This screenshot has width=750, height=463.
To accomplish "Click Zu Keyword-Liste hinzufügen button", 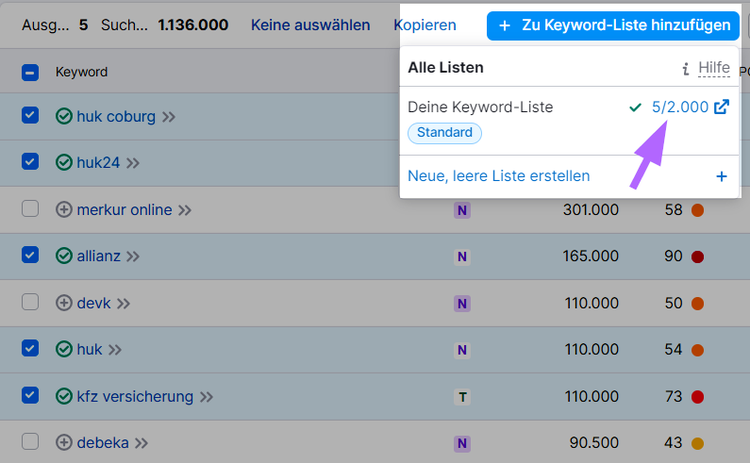I will pyautogui.click(x=613, y=25).
